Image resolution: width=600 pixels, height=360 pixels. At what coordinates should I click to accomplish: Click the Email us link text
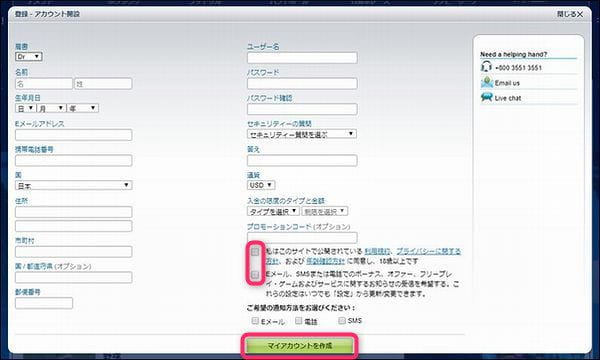coord(507,83)
